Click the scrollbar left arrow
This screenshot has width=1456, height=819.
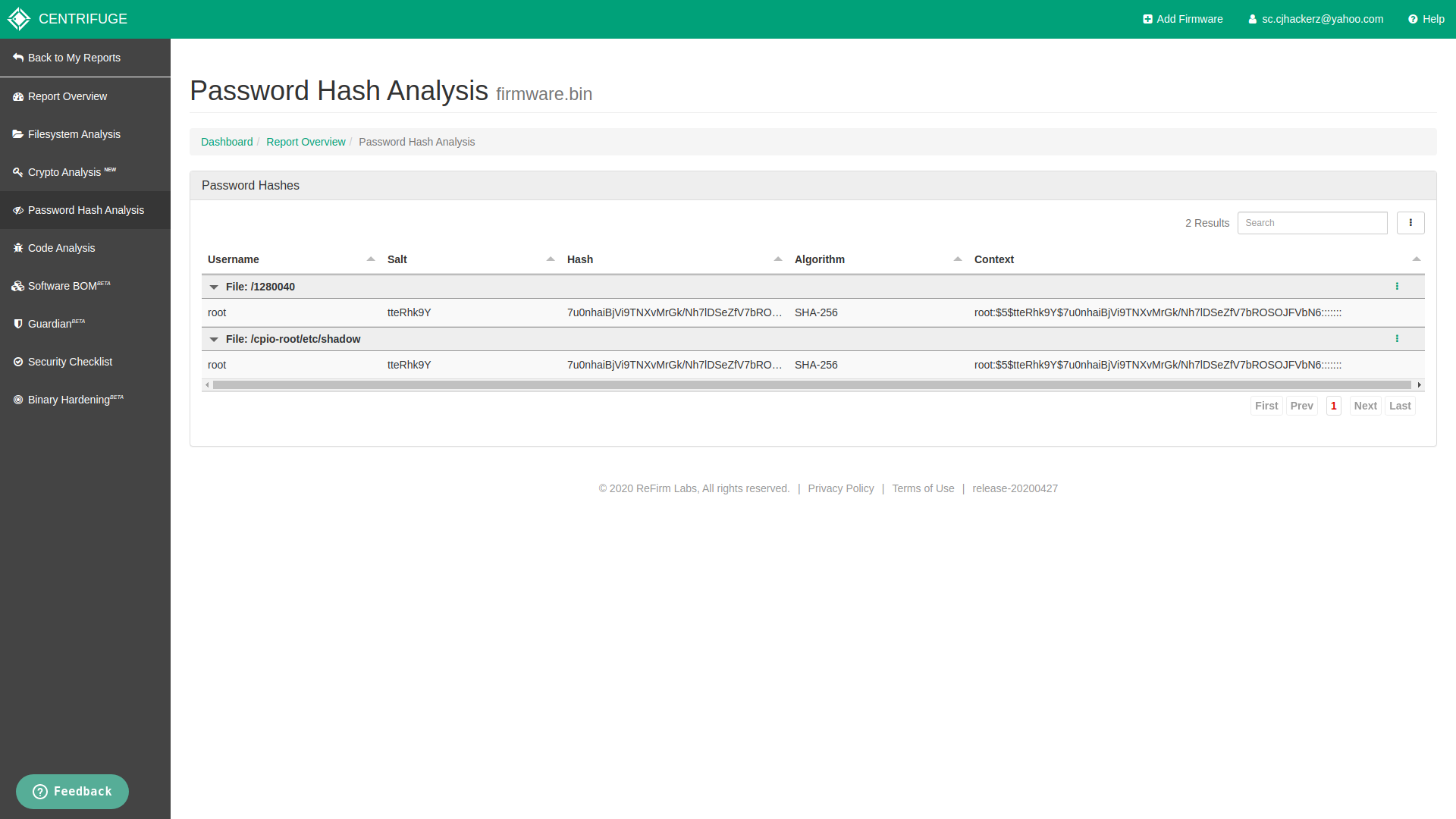207,385
